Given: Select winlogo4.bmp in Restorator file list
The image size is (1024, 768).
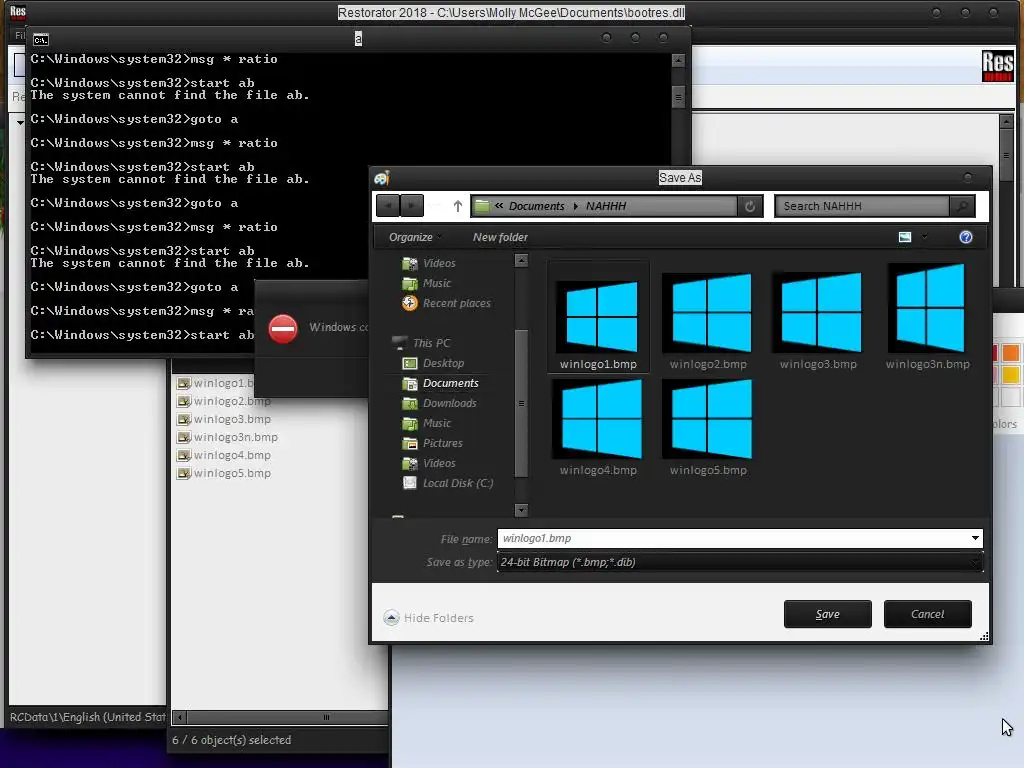Looking at the screenshot, I should (x=224, y=455).
